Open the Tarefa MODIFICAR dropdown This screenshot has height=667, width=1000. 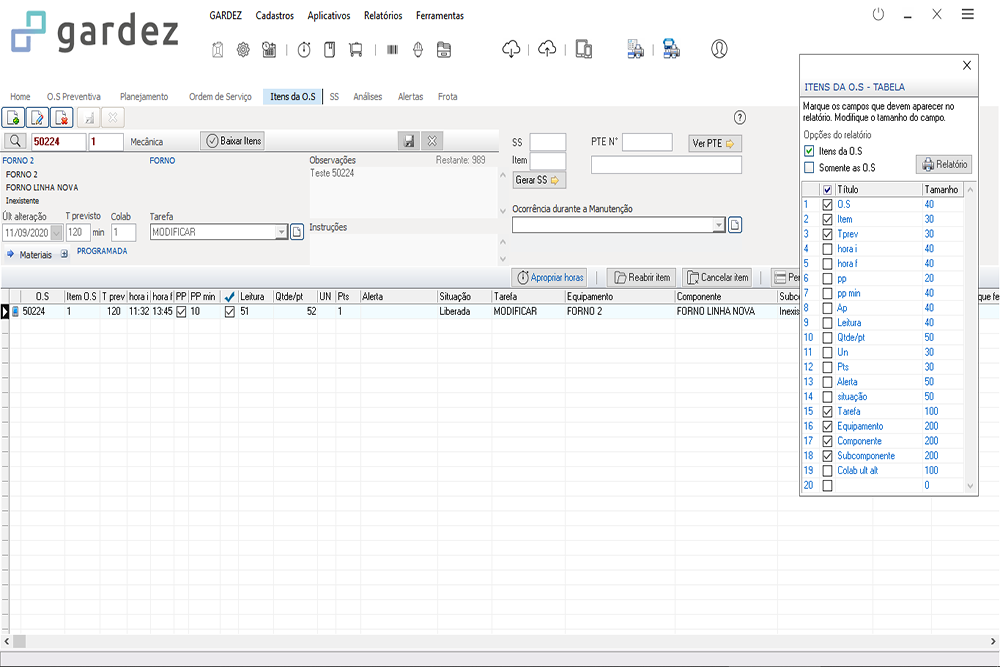point(281,232)
